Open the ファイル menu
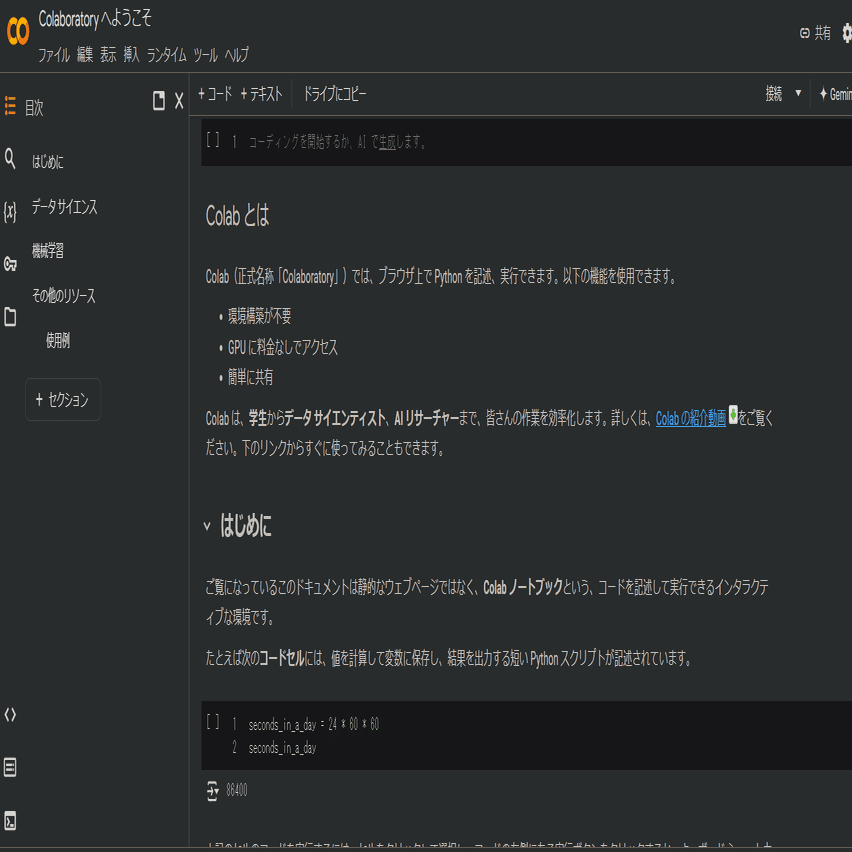Image resolution: width=852 pixels, height=852 pixels. 54,55
